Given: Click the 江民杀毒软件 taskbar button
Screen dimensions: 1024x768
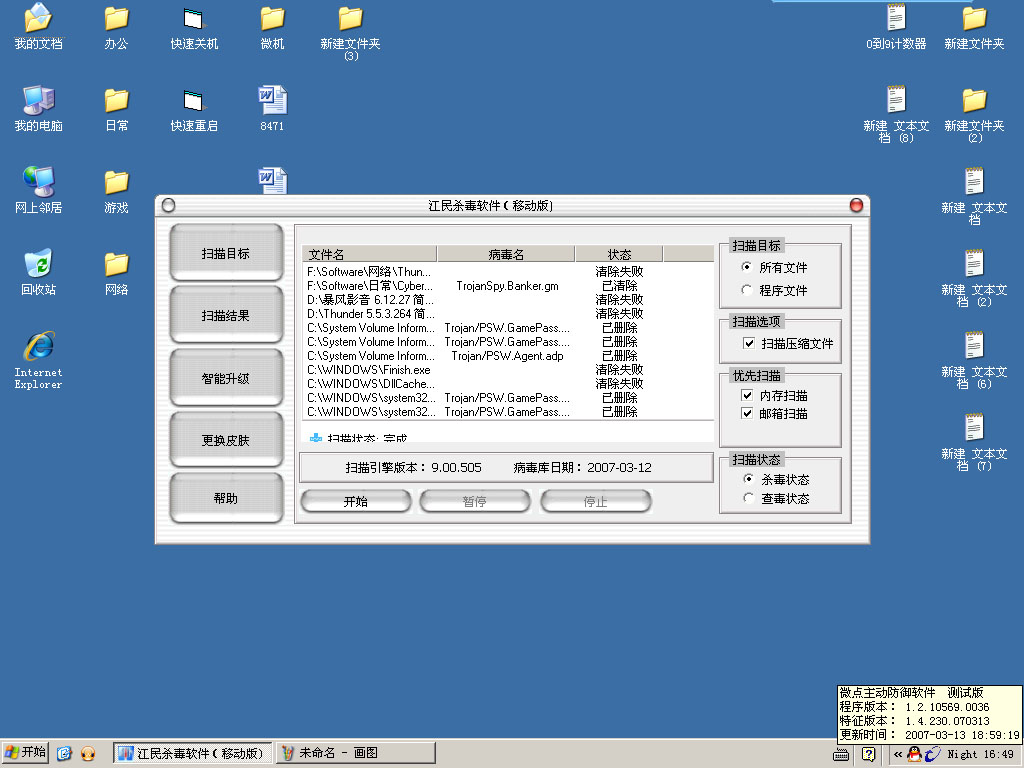Looking at the screenshot, I should coord(193,753).
